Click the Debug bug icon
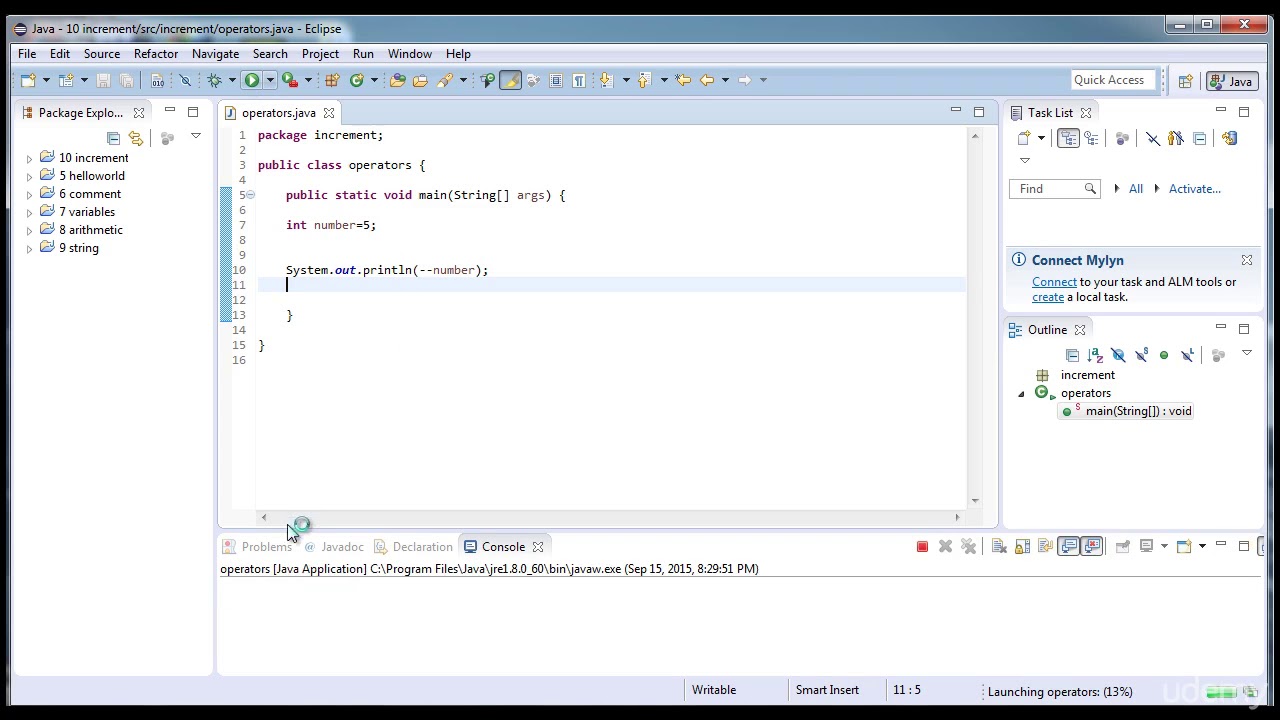Screen dimensions: 1280x720 click(214, 80)
